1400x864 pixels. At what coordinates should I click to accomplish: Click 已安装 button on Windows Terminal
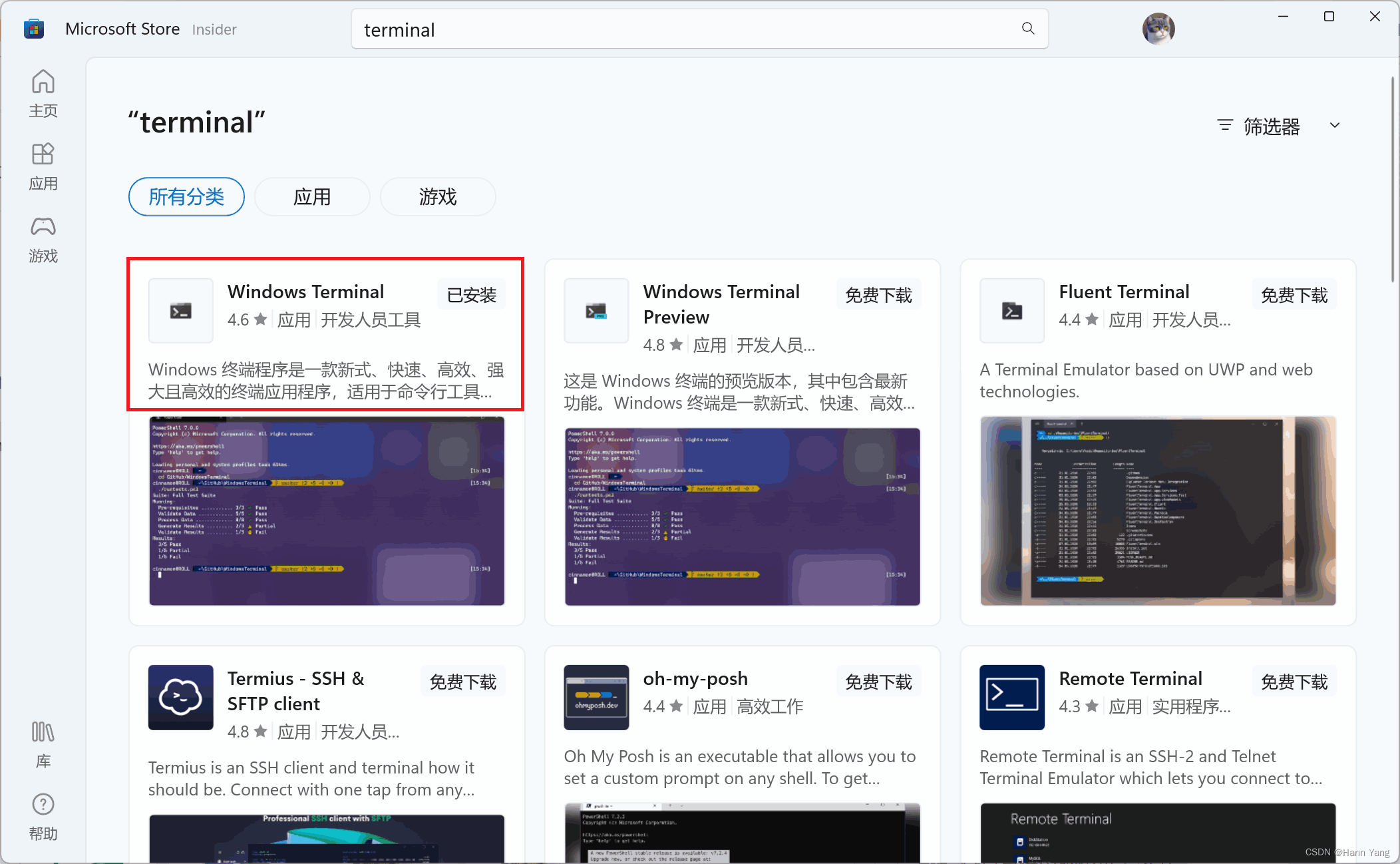click(x=472, y=295)
